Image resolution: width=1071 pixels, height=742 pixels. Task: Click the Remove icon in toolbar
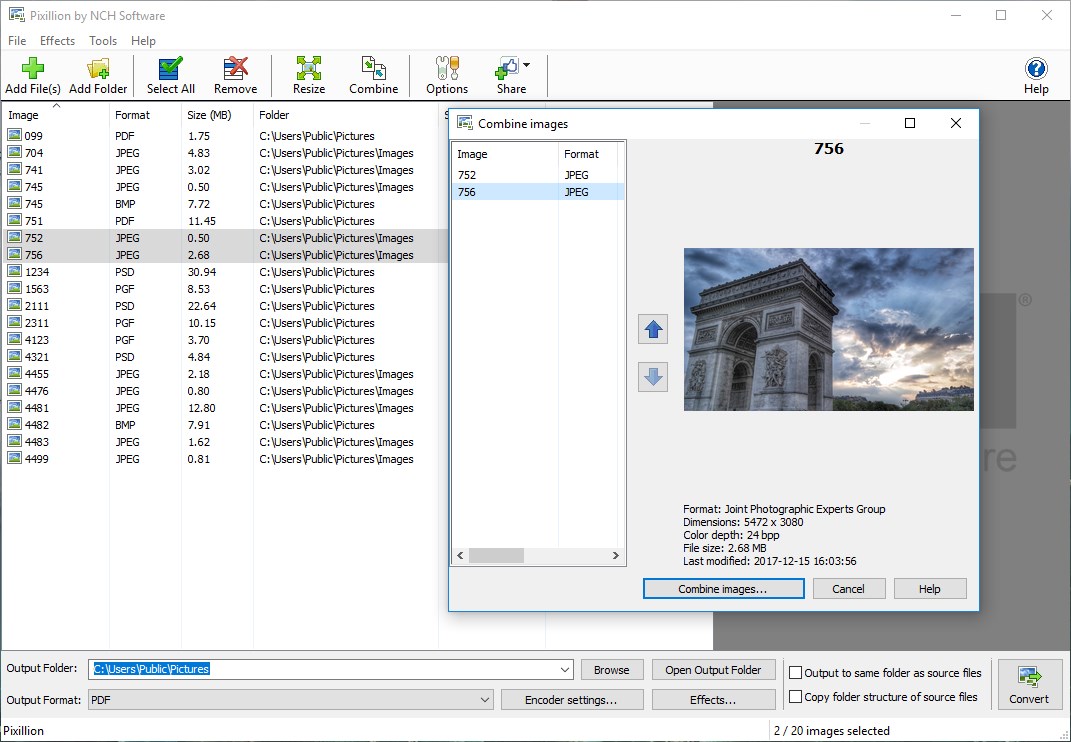click(x=235, y=68)
